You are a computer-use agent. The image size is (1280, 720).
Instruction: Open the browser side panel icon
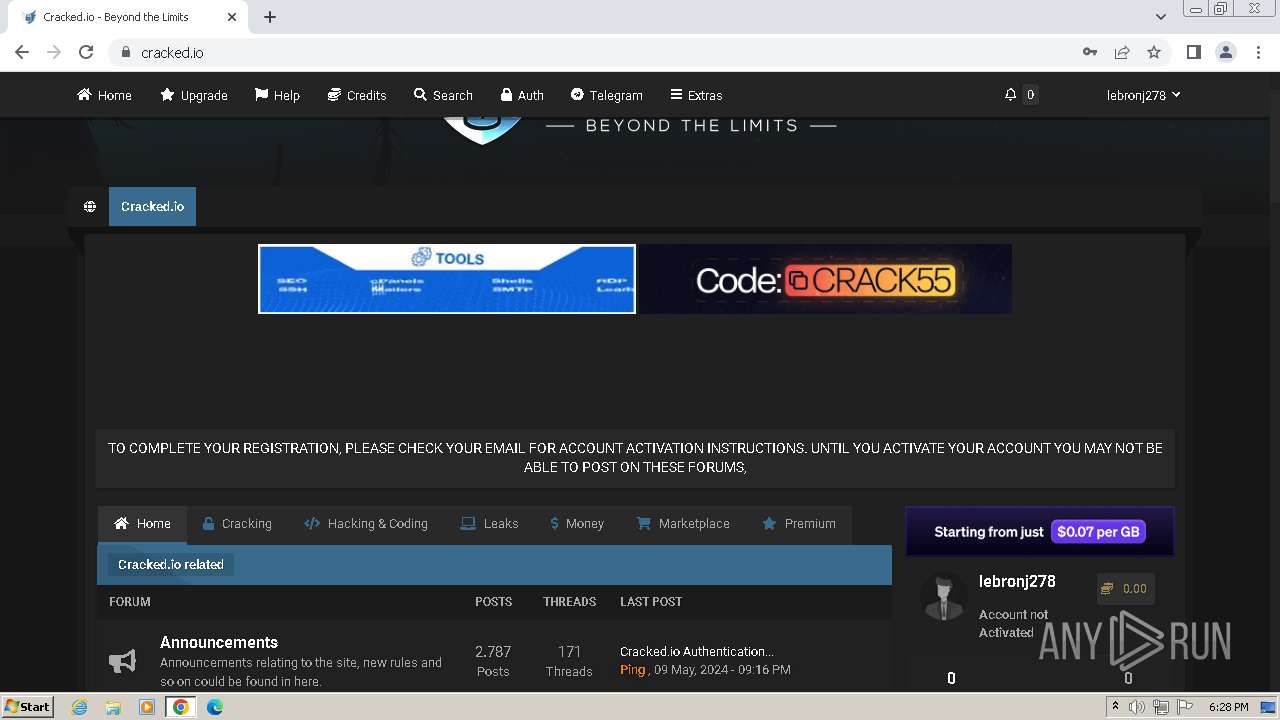1194,52
